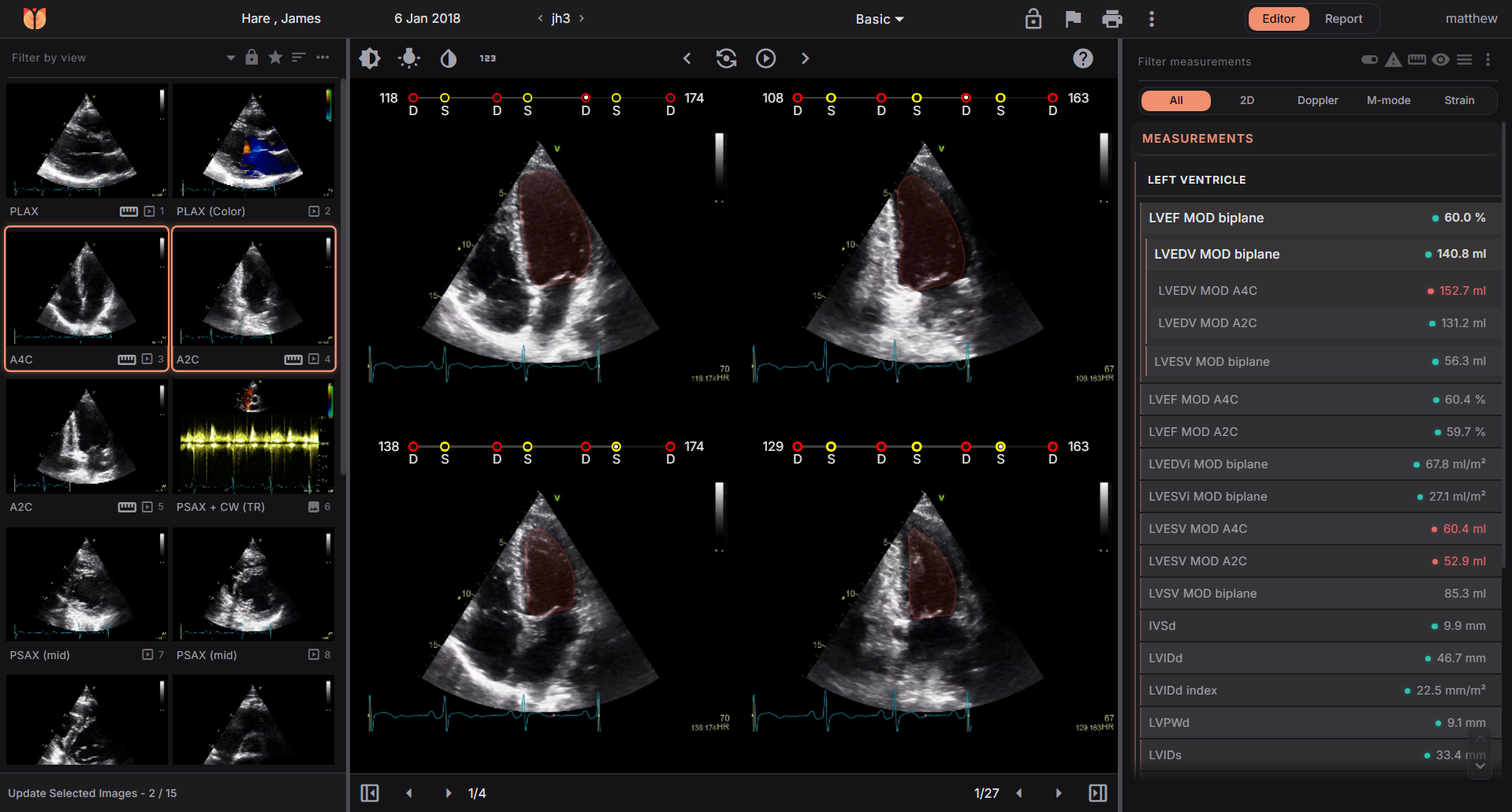This screenshot has width=1512, height=812.
Task: Open the Basic layout dropdown
Action: [879, 19]
